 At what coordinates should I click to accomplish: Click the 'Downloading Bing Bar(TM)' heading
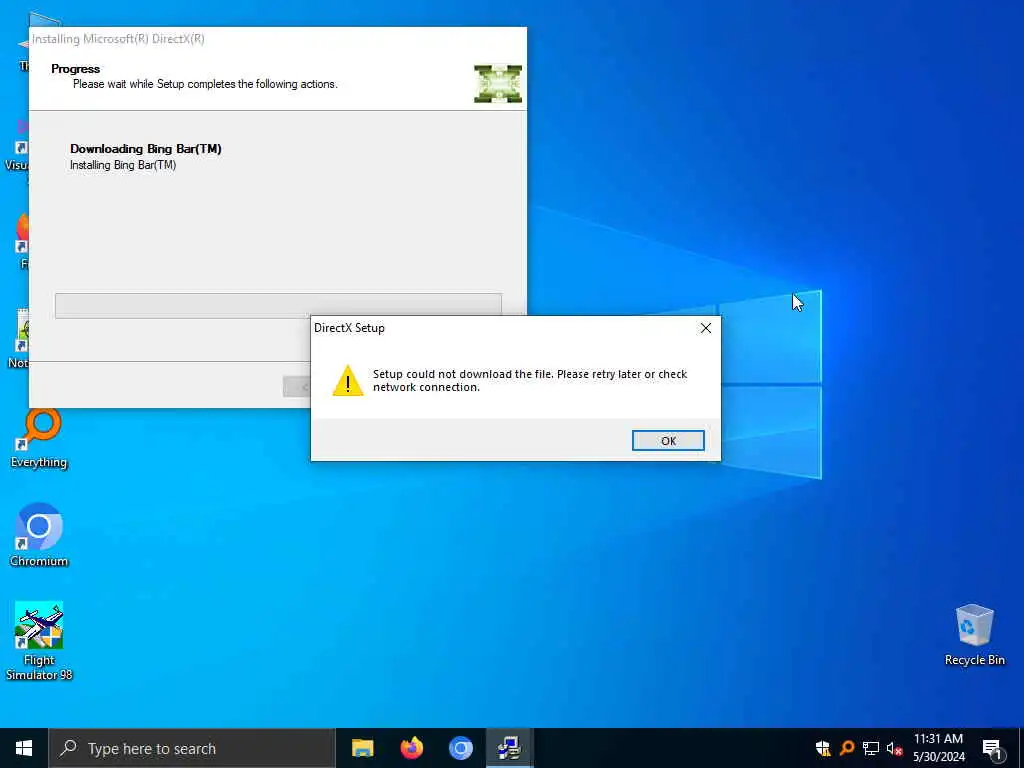coord(146,149)
